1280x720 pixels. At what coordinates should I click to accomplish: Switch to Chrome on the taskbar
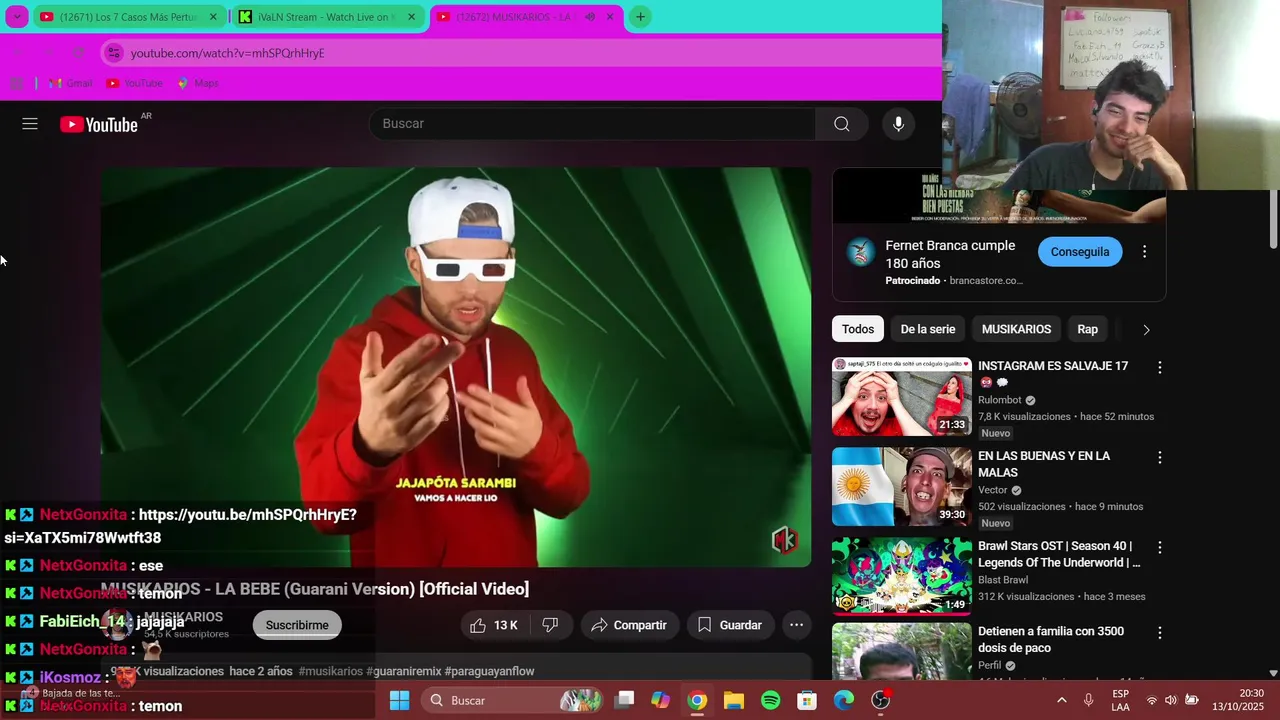pyautogui.click(x=697, y=700)
